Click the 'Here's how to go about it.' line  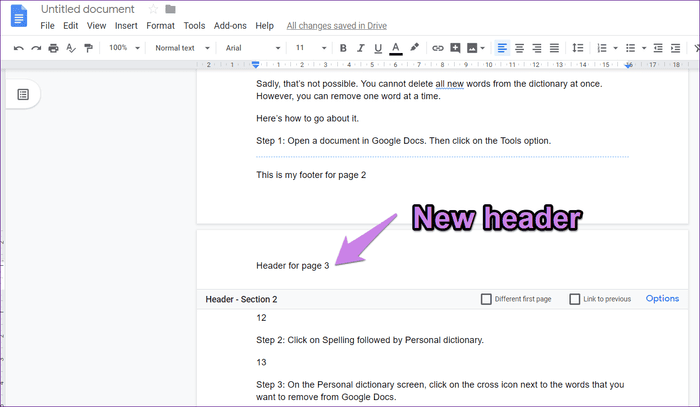(x=307, y=119)
